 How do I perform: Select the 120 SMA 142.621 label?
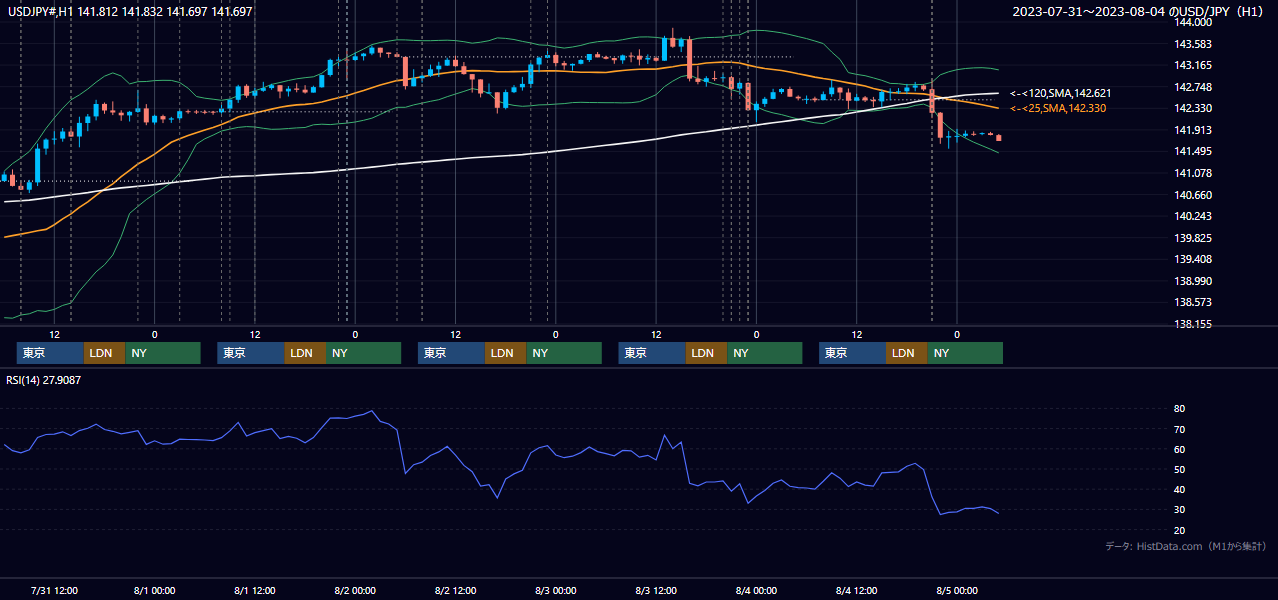[x=1060, y=93]
